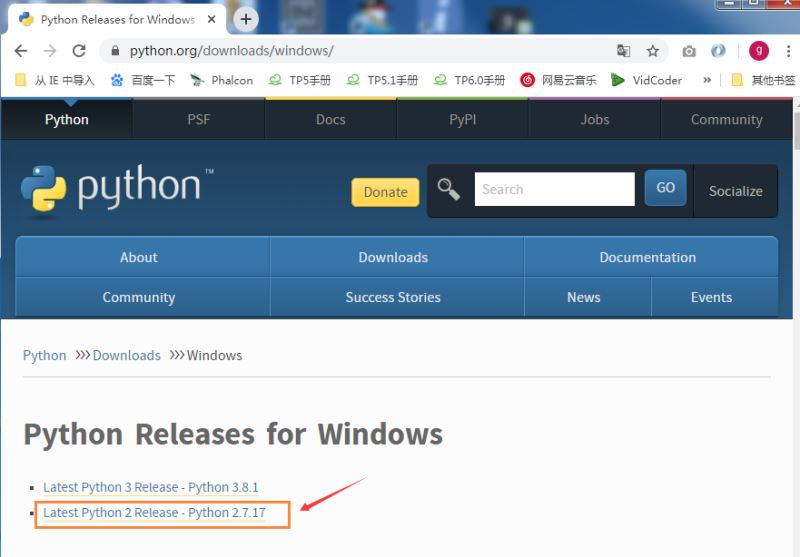This screenshot has height=557, width=800.
Task: Open a new browser tab
Action: click(246, 19)
